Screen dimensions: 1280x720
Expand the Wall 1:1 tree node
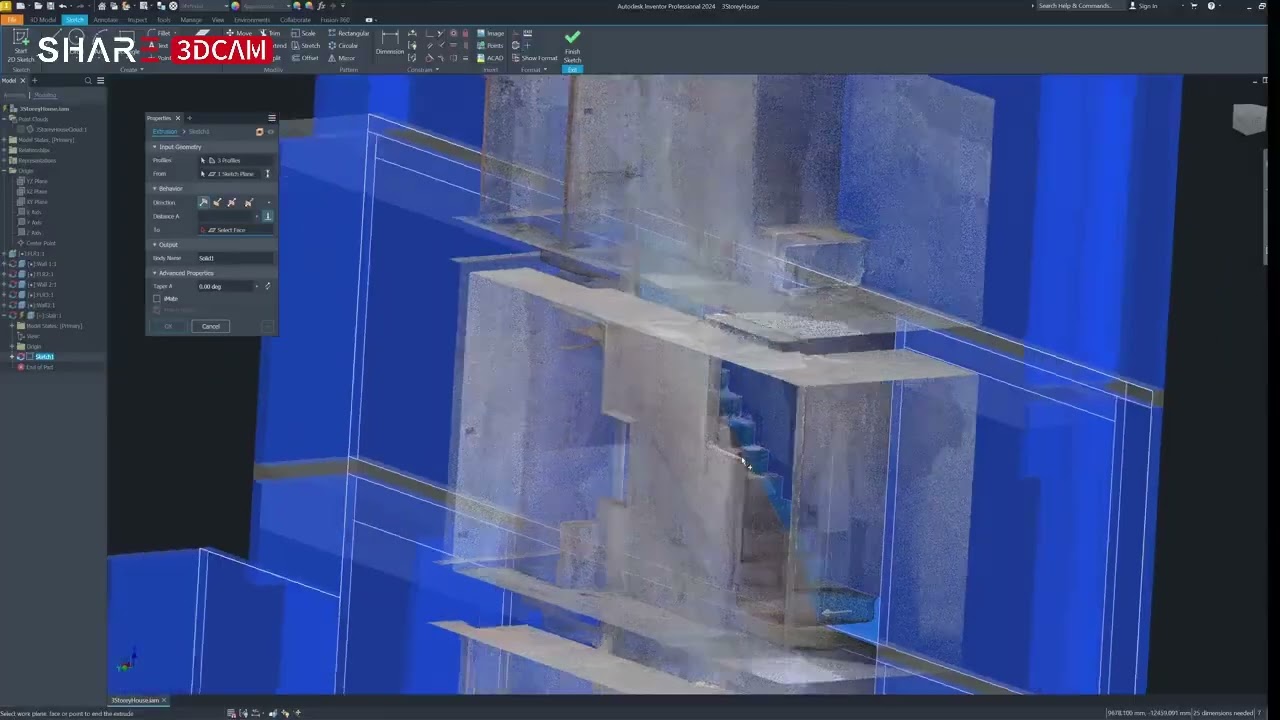5,264
